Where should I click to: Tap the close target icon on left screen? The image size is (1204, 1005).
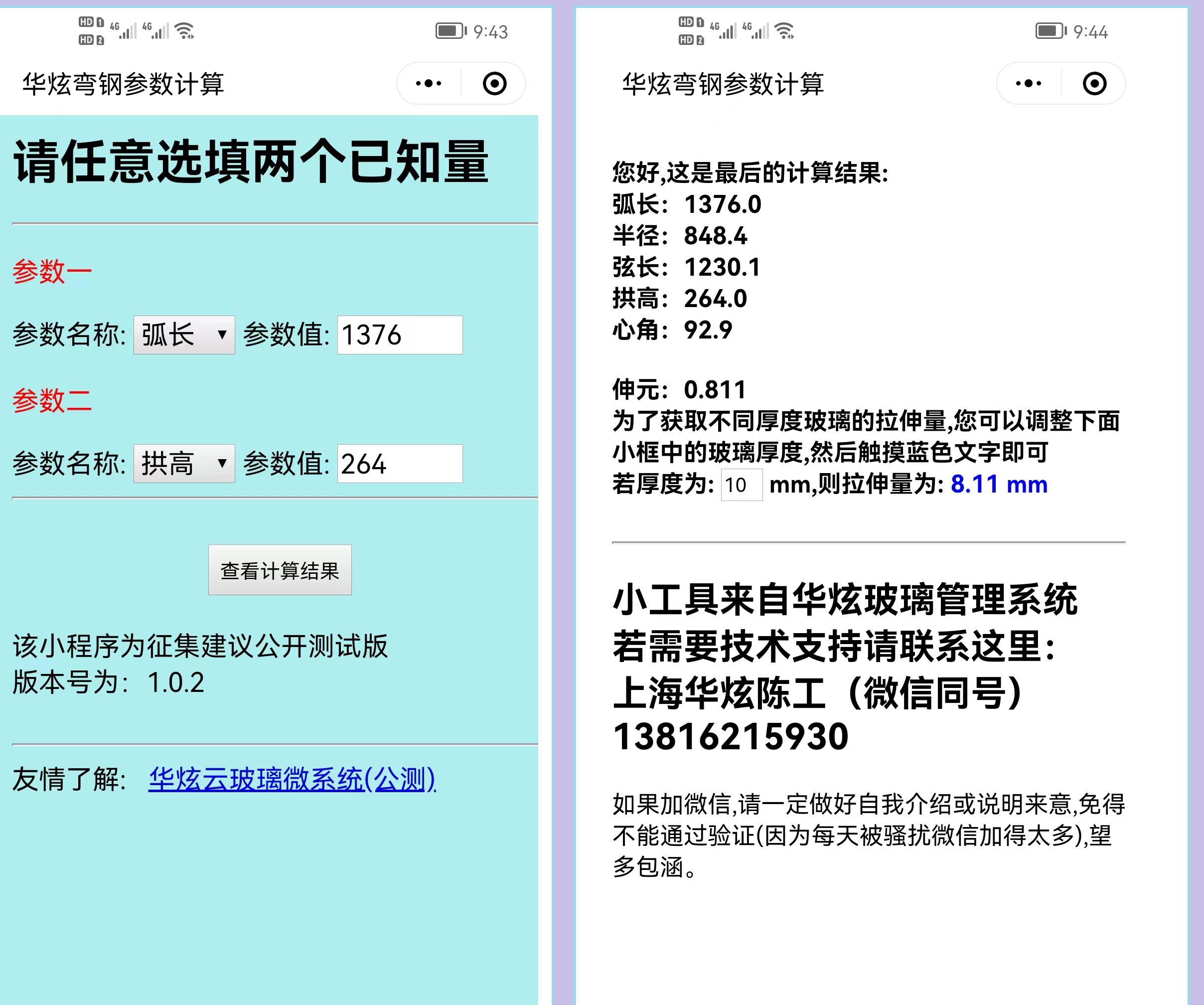coord(494,84)
